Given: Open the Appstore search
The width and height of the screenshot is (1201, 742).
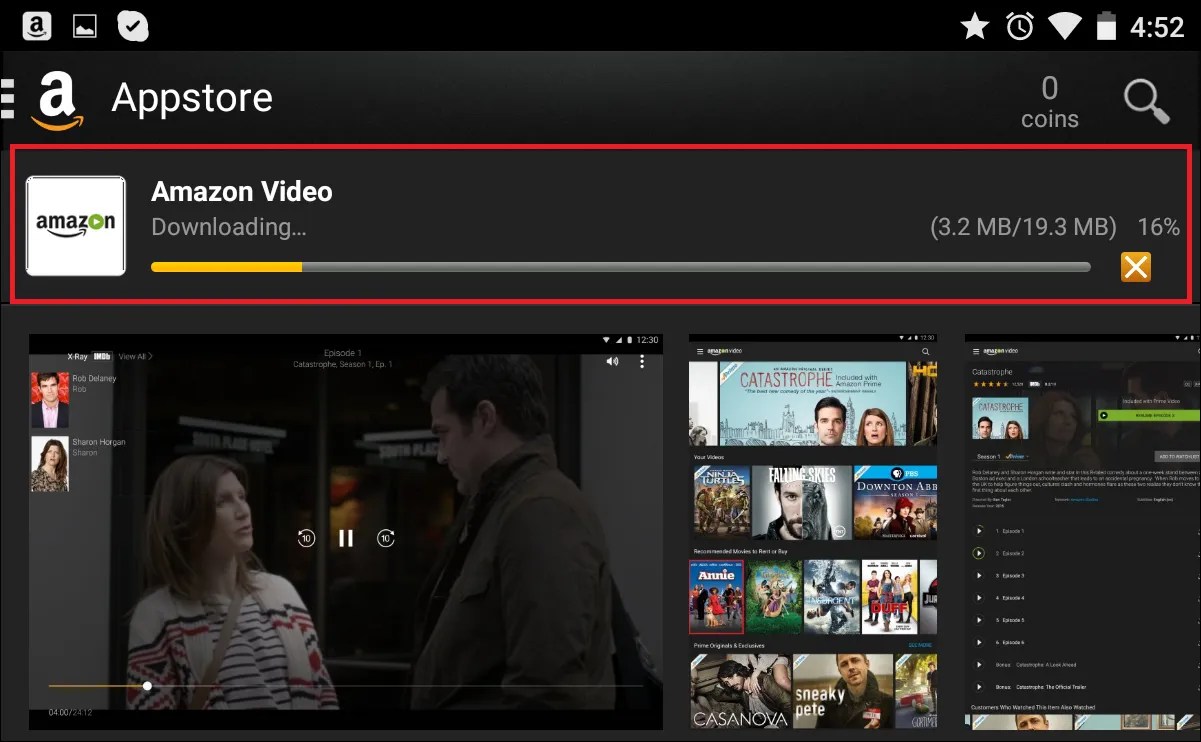Looking at the screenshot, I should coord(1146,101).
